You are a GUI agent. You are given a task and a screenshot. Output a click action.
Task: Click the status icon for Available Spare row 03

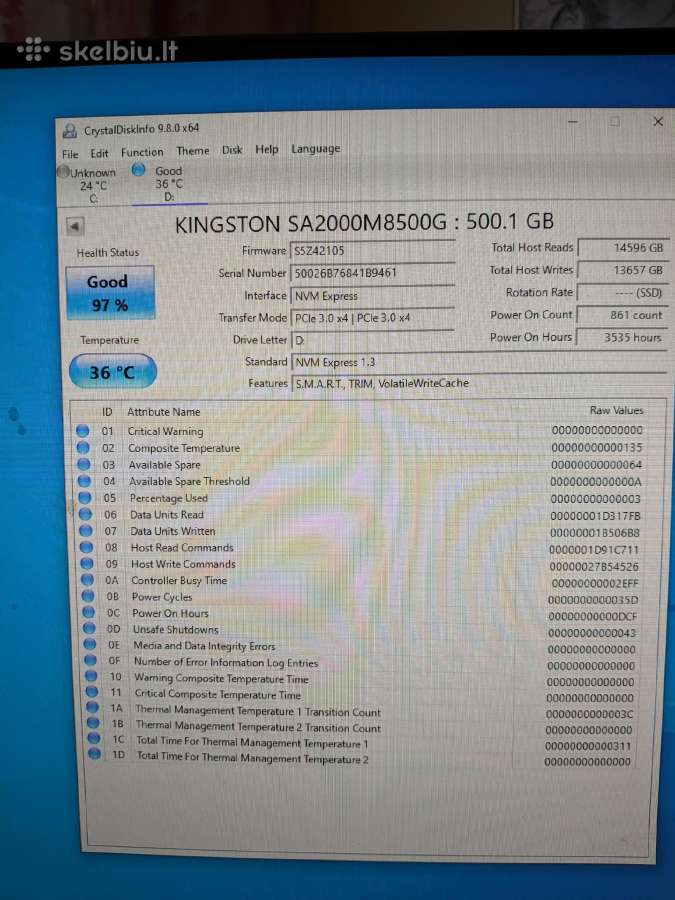point(84,464)
